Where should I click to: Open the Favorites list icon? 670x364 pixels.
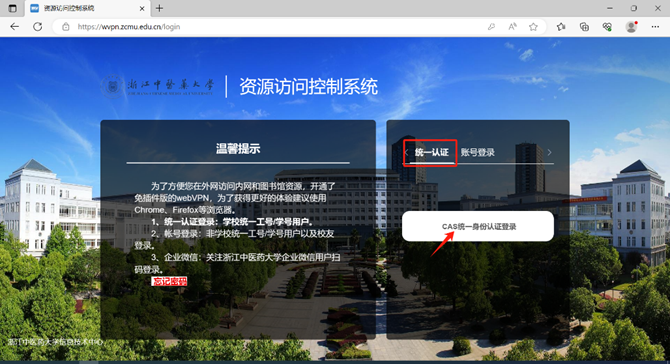(561, 26)
